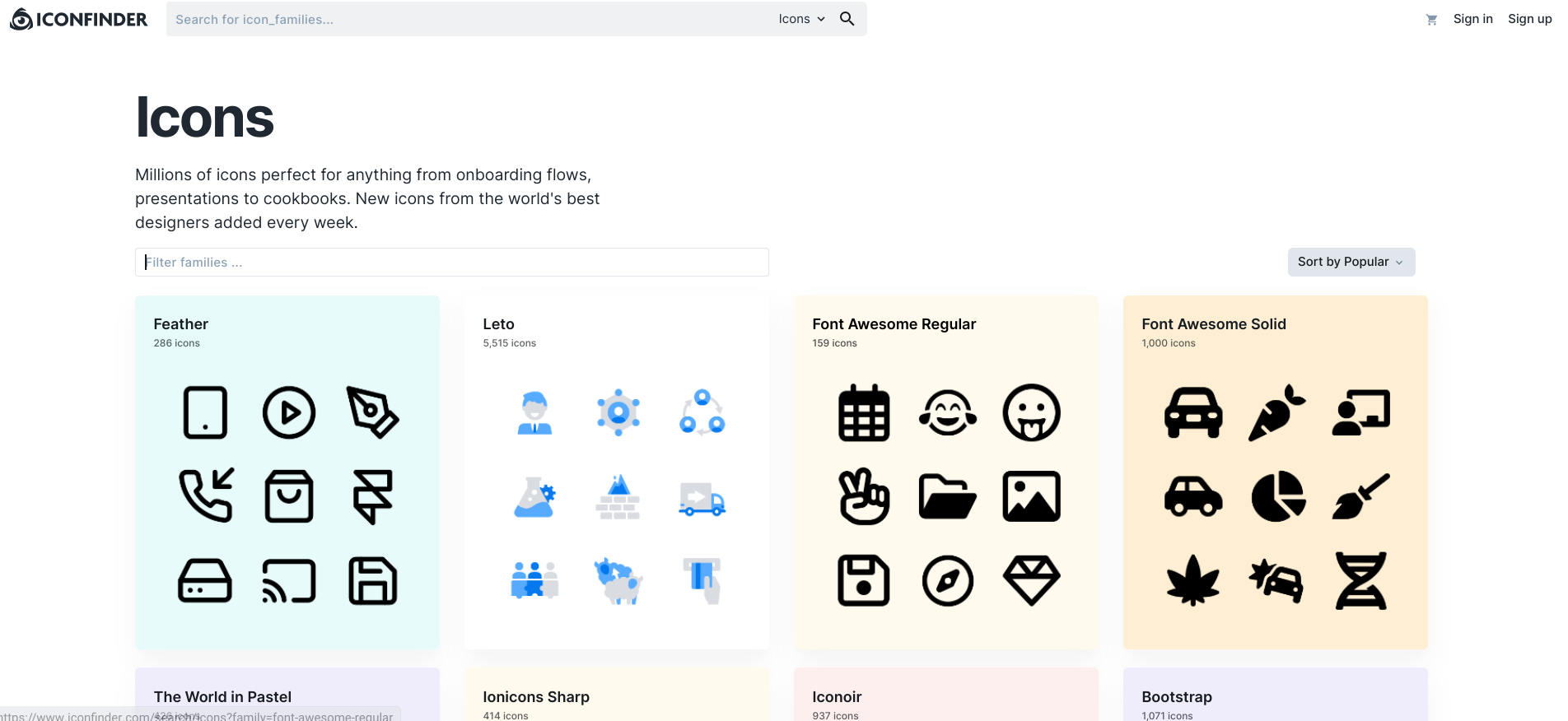The width and height of the screenshot is (1568, 721).
Task: Select the Leto team group icon
Action: coord(534,579)
